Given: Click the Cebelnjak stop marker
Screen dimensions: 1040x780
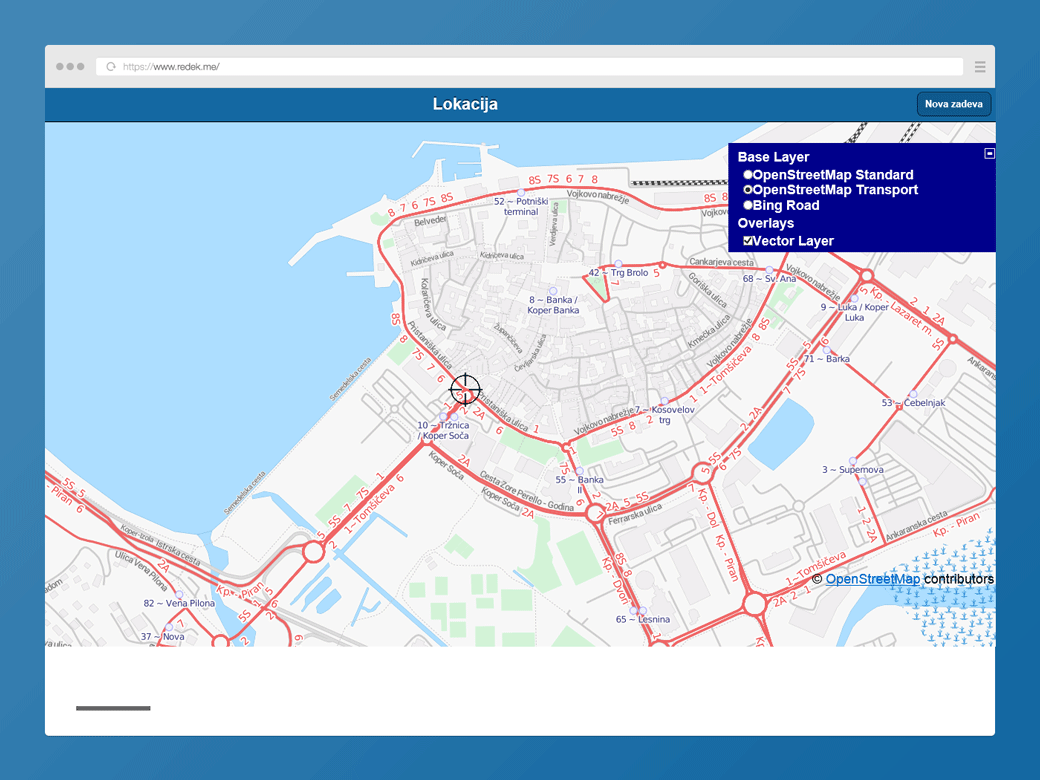Looking at the screenshot, I should 912,395.
